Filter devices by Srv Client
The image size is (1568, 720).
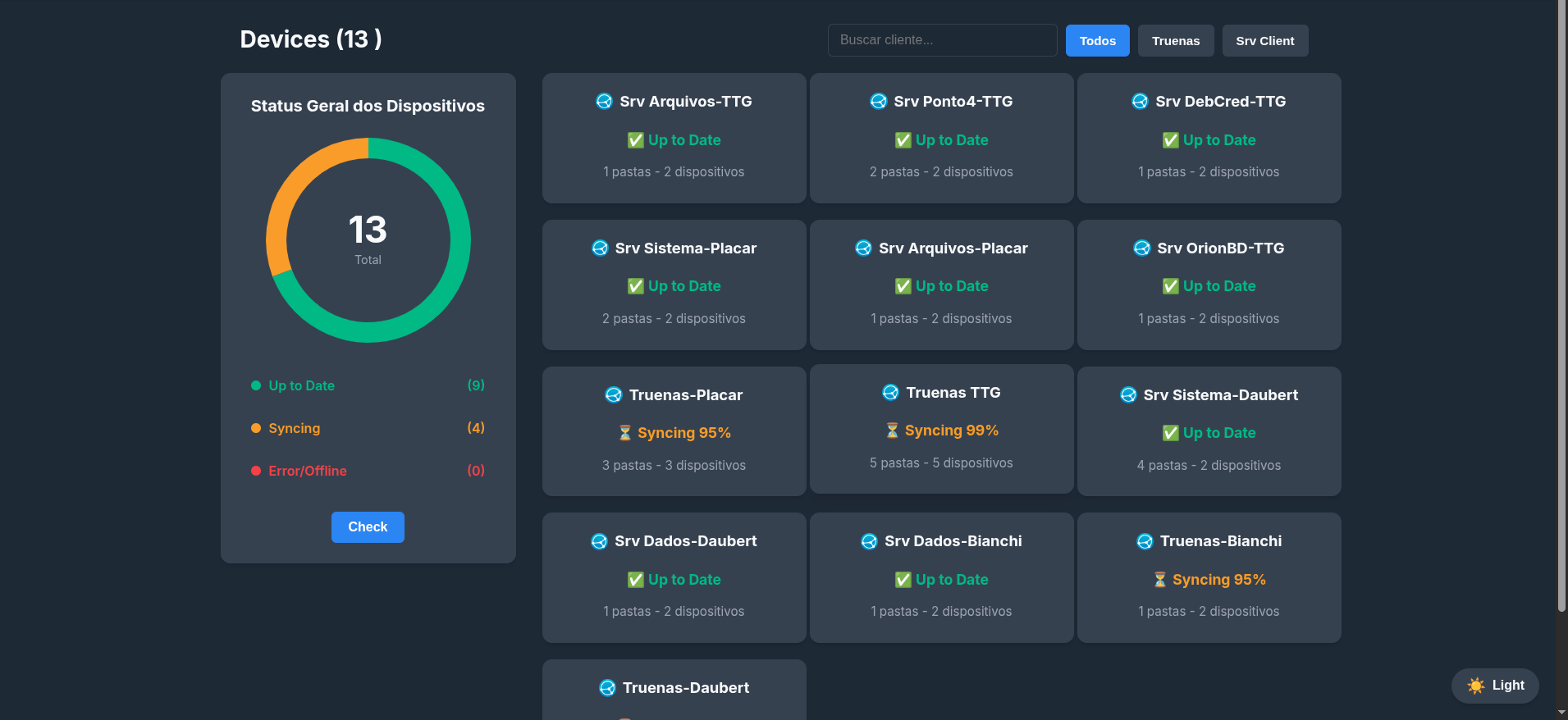click(1264, 41)
